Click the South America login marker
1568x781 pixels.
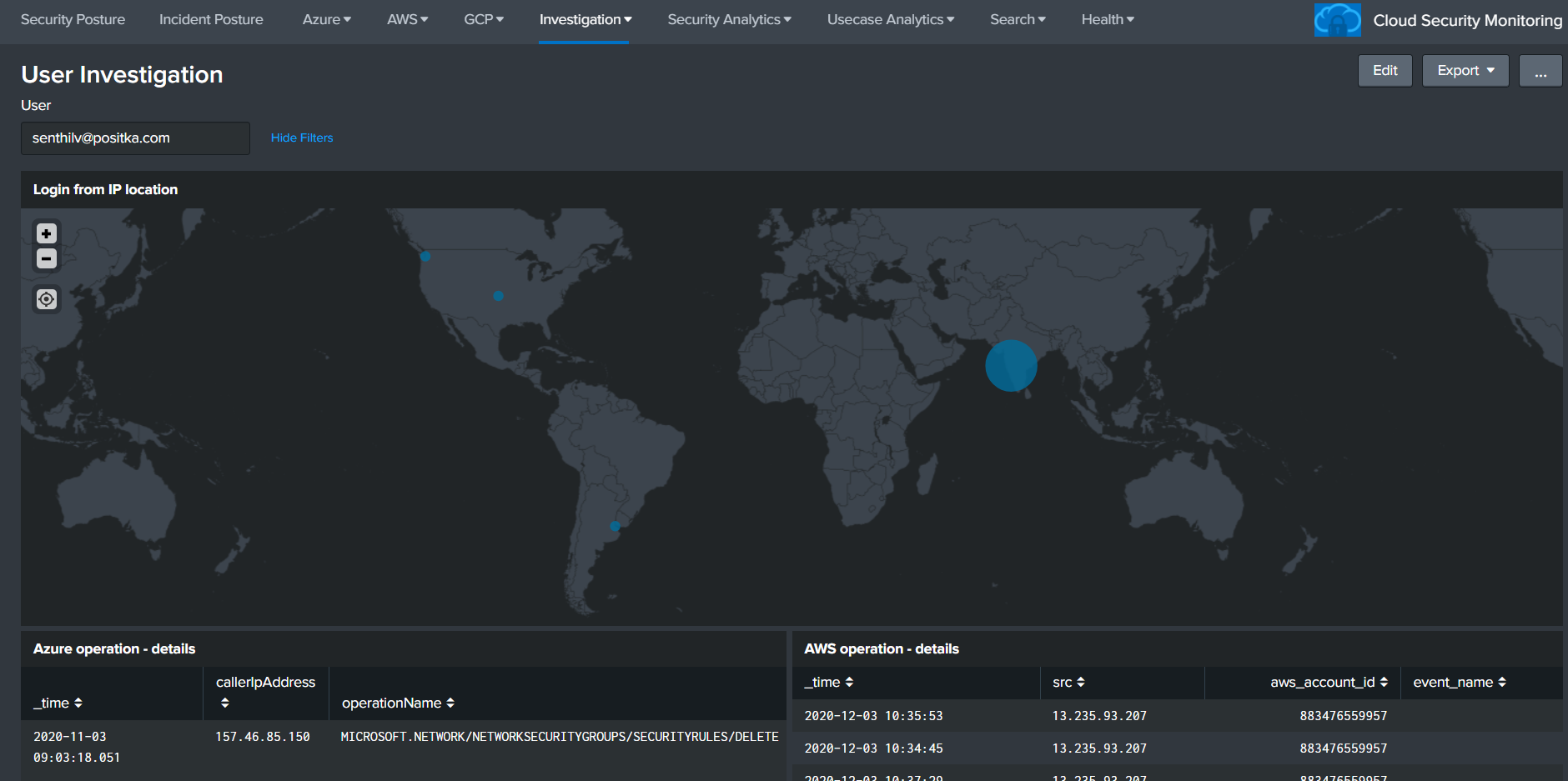[x=615, y=526]
